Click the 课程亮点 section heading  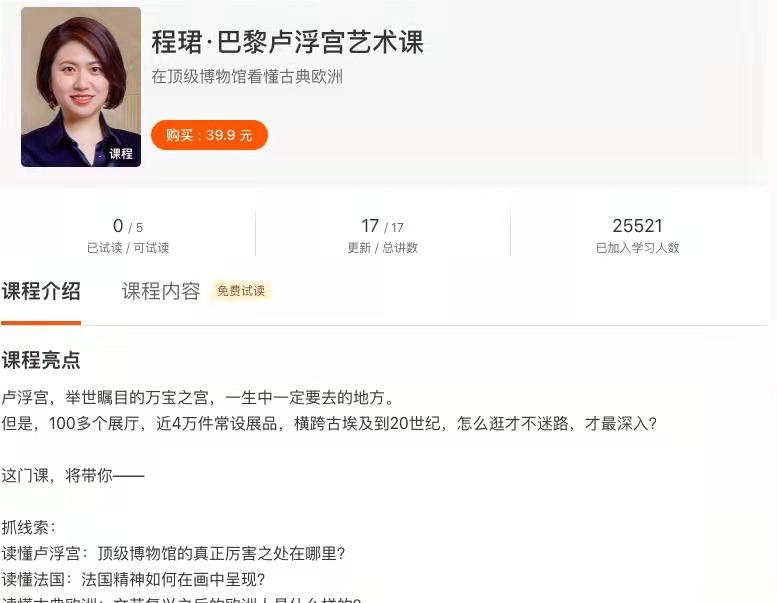click(x=41, y=360)
